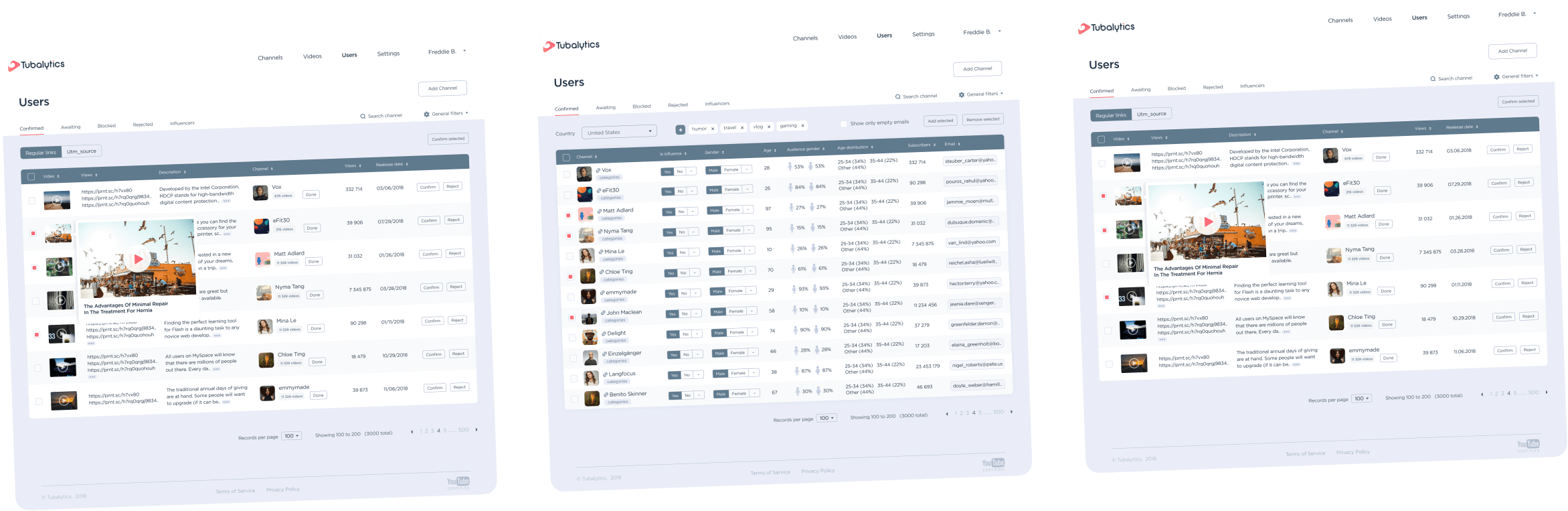
Task: Open Videos in the left screen nav
Action: click(313, 56)
